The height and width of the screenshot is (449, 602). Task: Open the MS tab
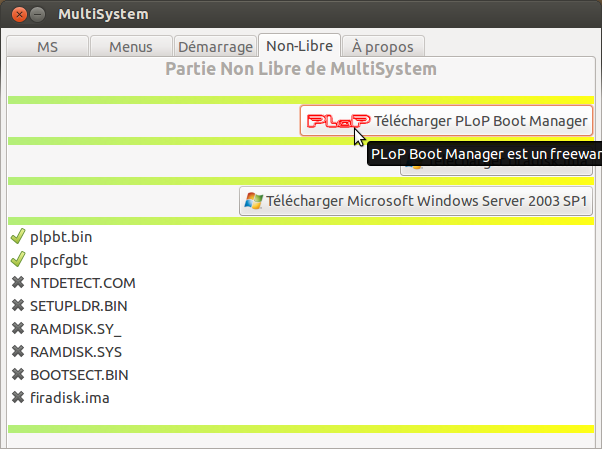click(x=48, y=46)
